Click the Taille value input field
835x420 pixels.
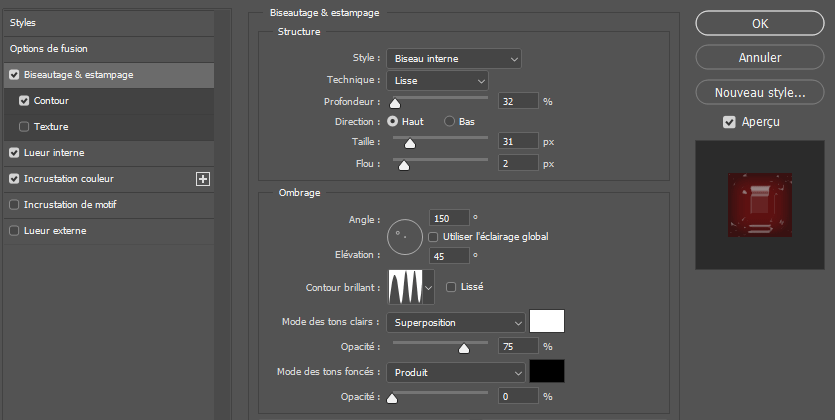(x=517, y=142)
